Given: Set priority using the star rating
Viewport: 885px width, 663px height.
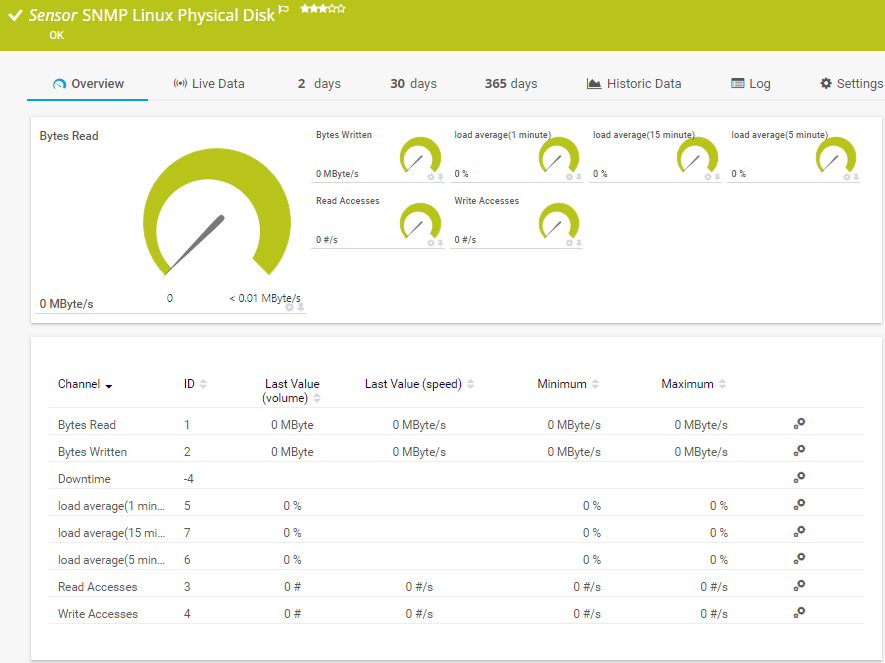Looking at the screenshot, I should 322,9.
